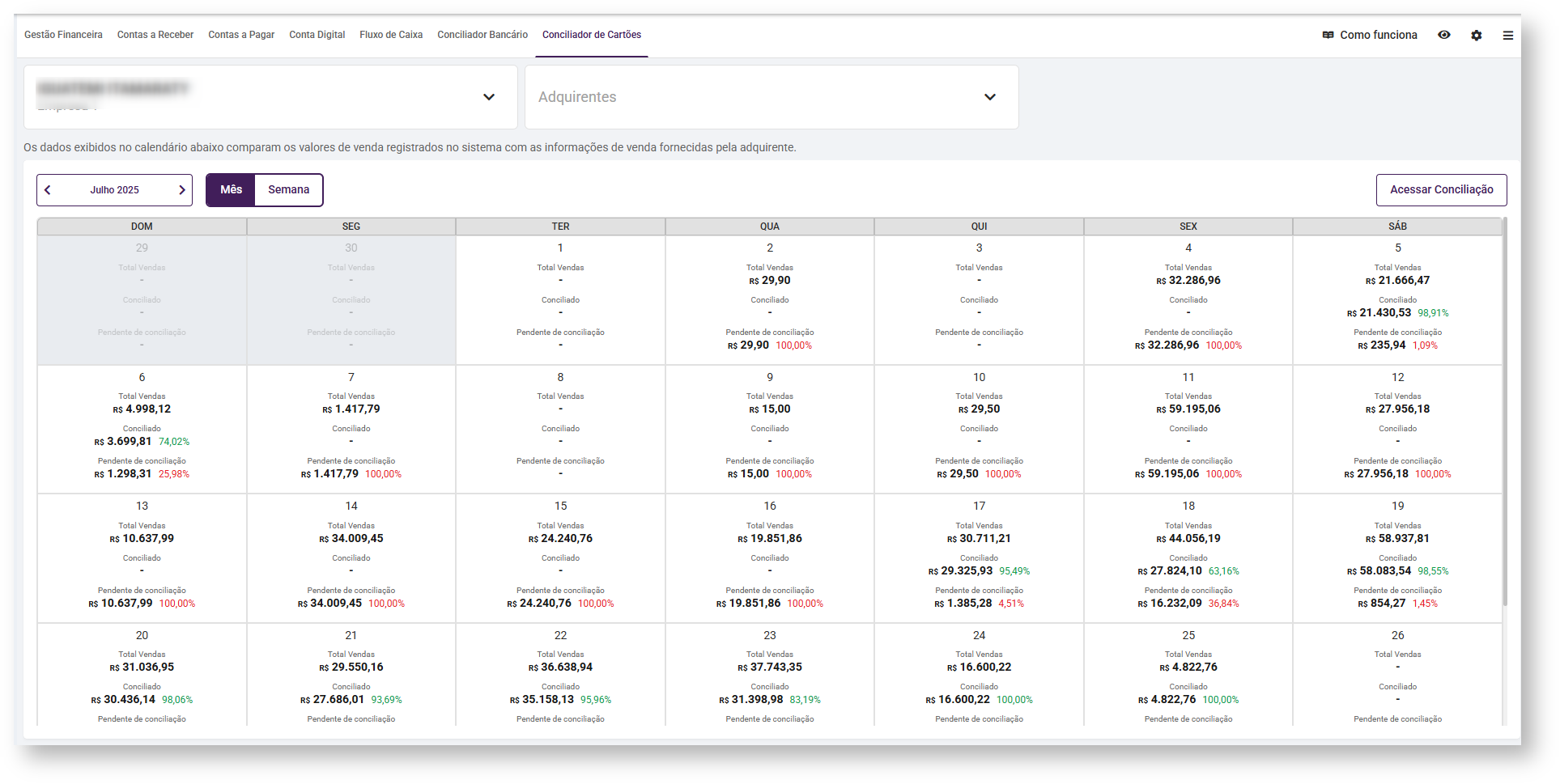The image size is (1560, 784).
Task: Switch calendar to Semana view
Action: (x=288, y=190)
